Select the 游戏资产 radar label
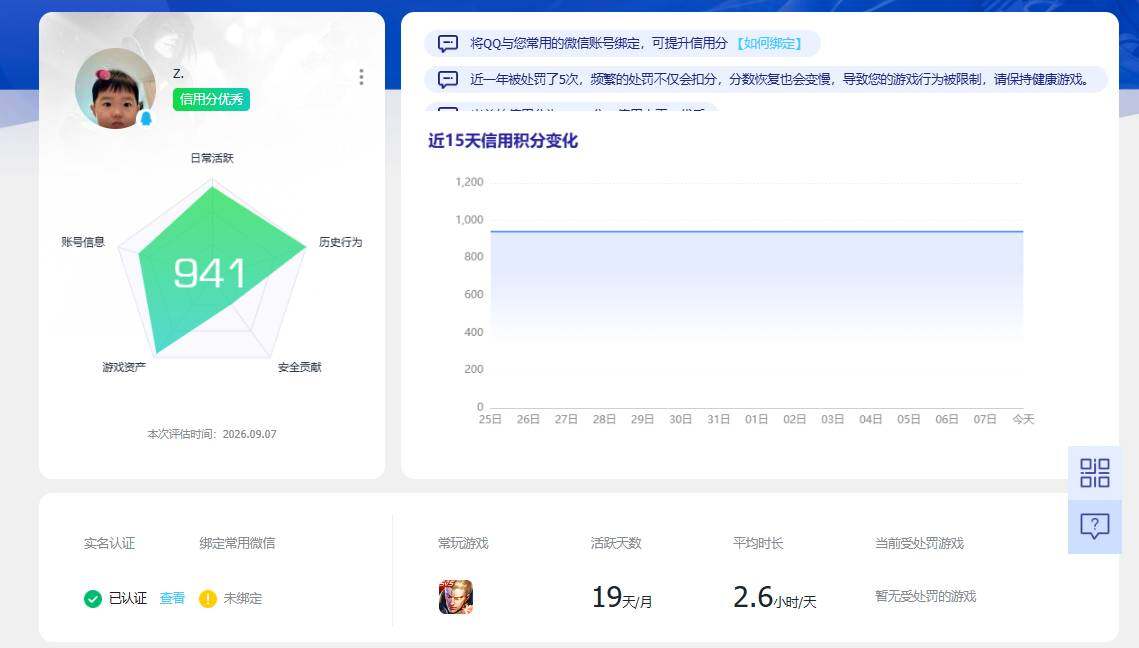Viewport: 1139px width, 648px height. [x=124, y=367]
